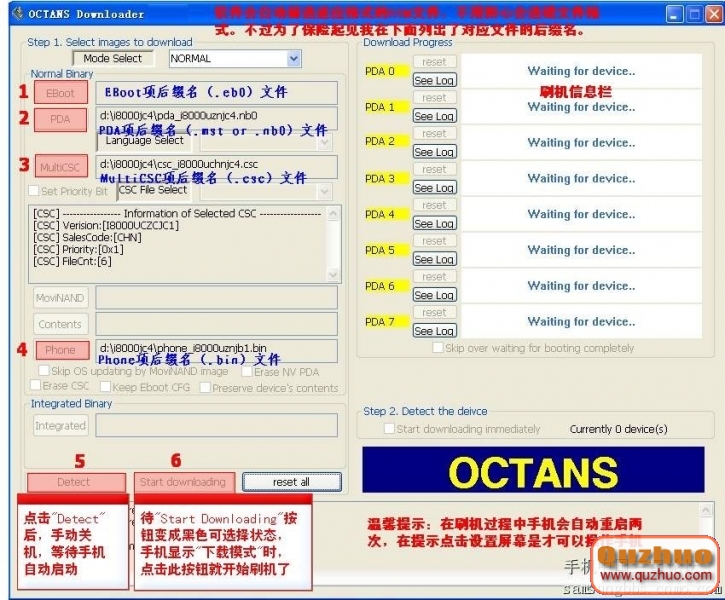Image resolution: width=725 pixels, height=600 pixels.
Task: Click See Log for PDA 3
Action: click(x=434, y=188)
